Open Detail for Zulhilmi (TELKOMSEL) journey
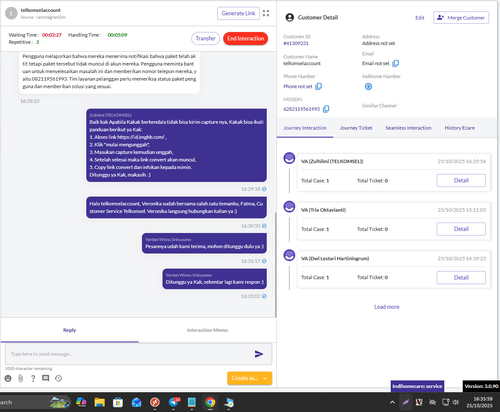The width and height of the screenshot is (500, 412). pyautogui.click(x=461, y=180)
